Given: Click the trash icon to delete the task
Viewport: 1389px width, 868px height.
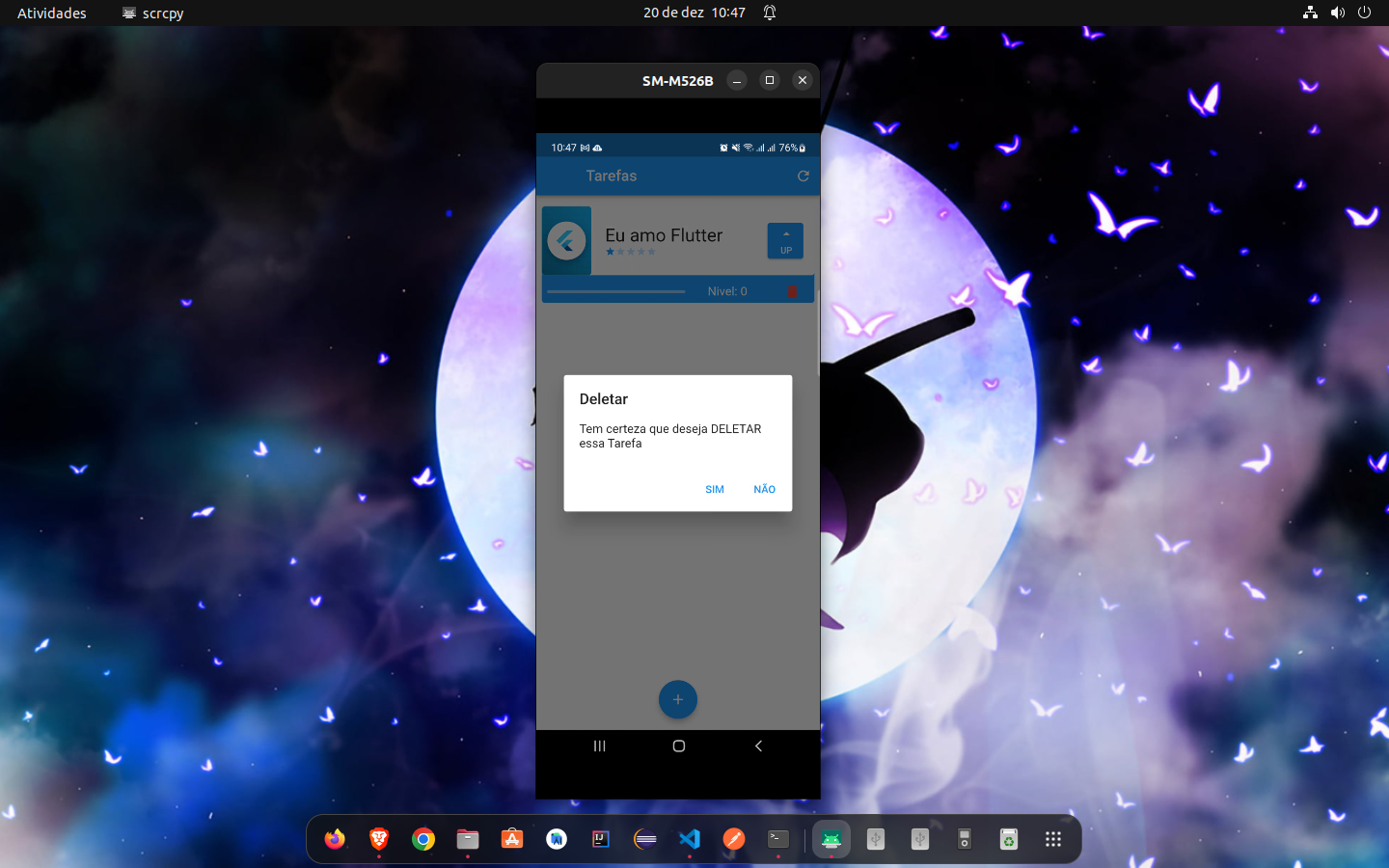Looking at the screenshot, I should 793,290.
